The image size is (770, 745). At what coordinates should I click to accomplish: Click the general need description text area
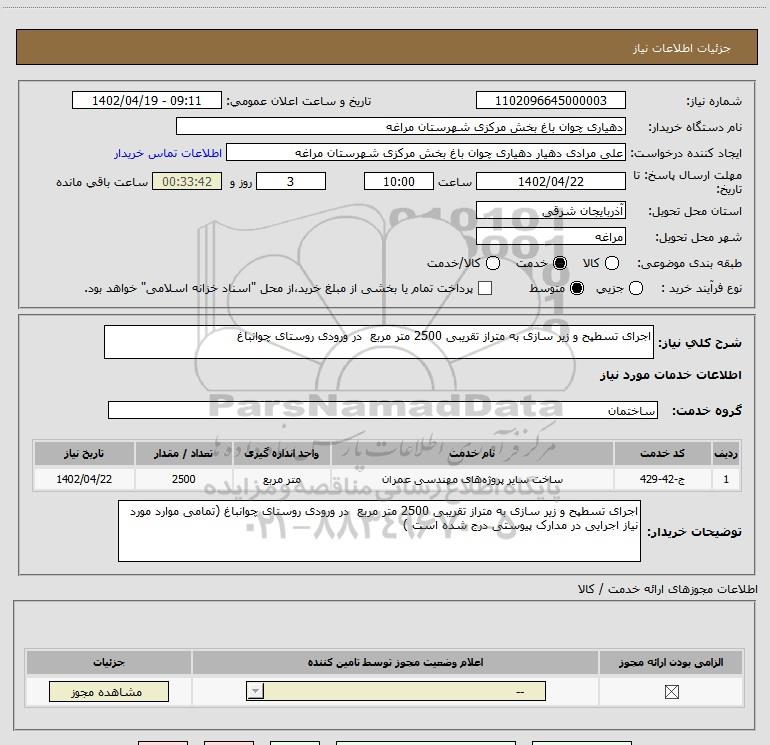click(x=379, y=342)
